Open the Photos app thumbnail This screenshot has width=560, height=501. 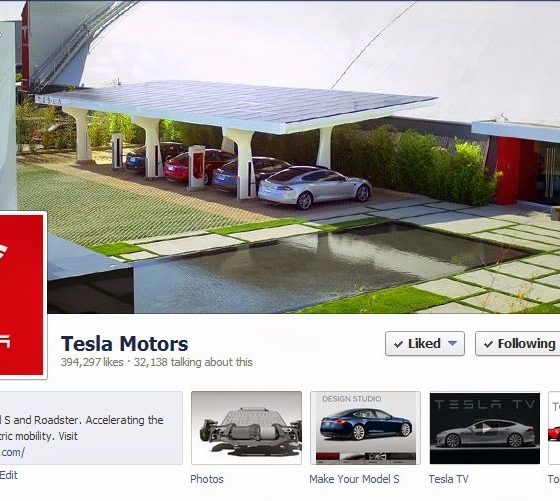pyautogui.click(x=246, y=428)
